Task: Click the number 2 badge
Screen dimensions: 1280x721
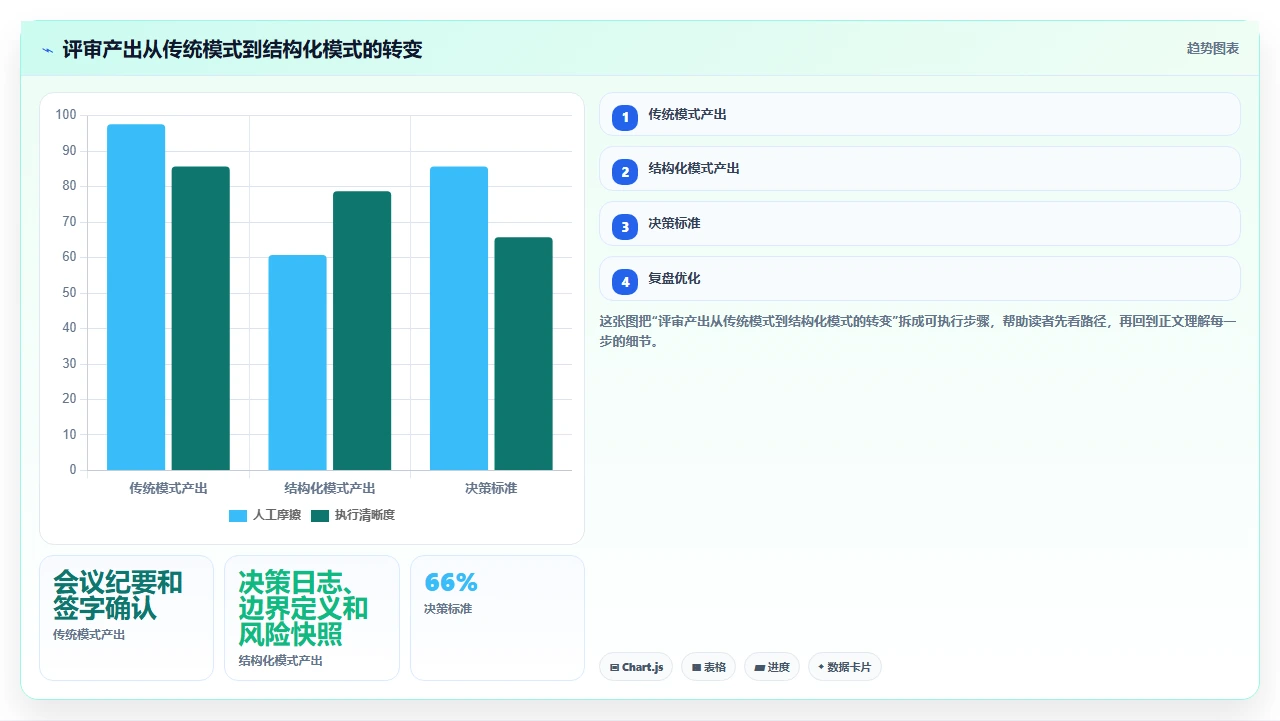Action: point(625,172)
